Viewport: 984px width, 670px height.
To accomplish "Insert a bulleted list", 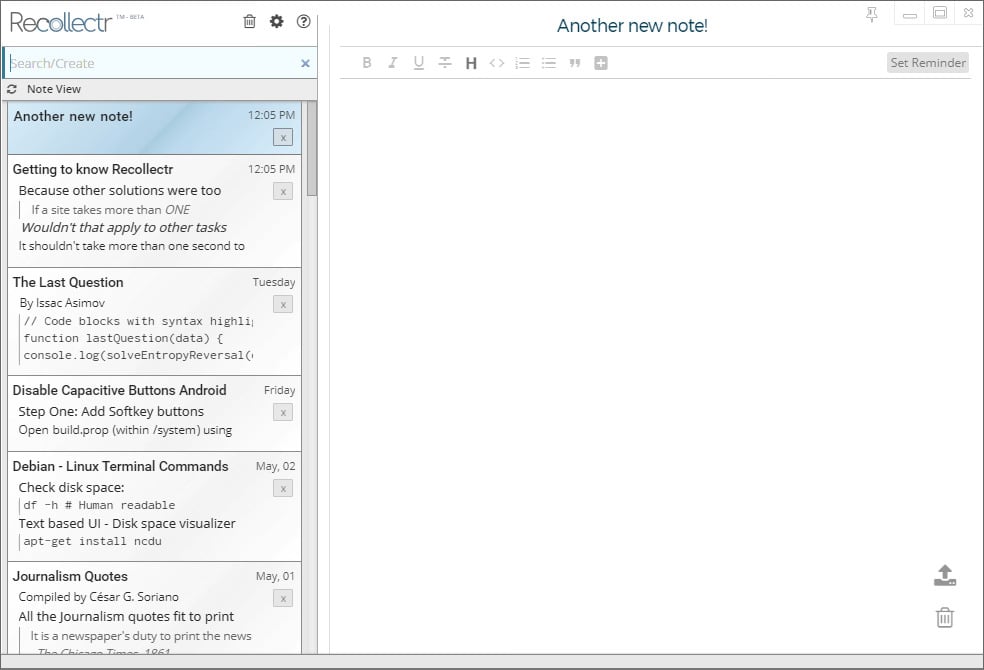I will click(549, 63).
